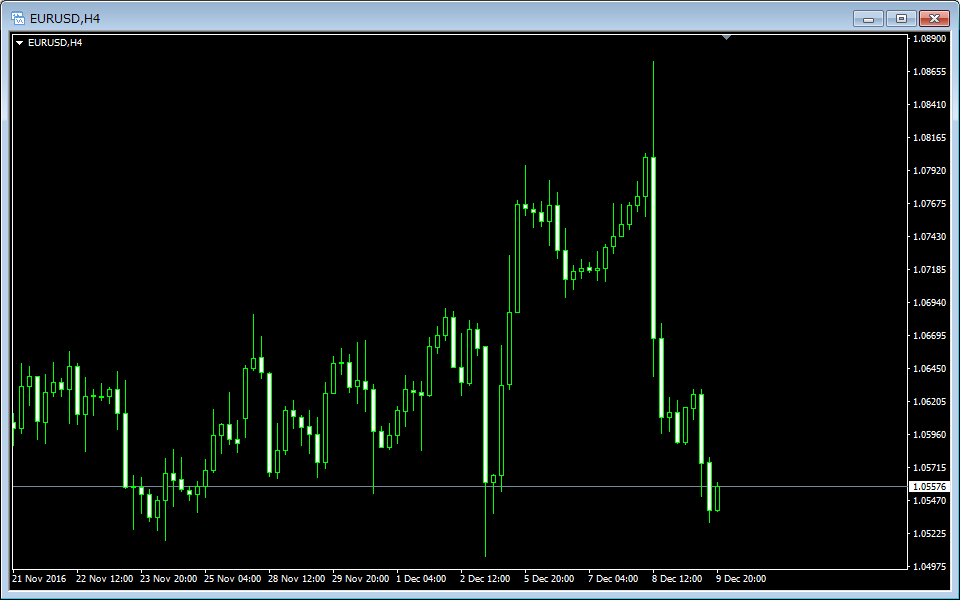Click the 8 Dec 12:00 time label
This screenshot has height=600, width=960.
(x=677, y=579)
